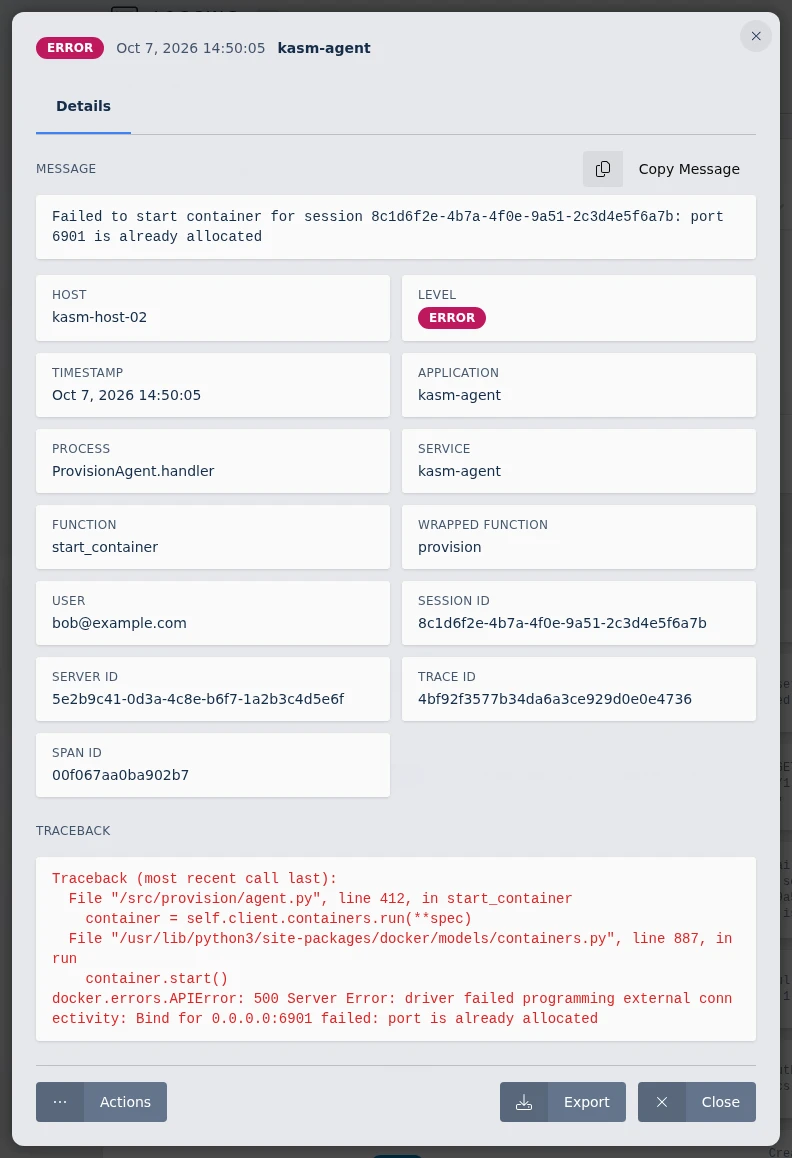Open the Details tab

coord(83,106)
